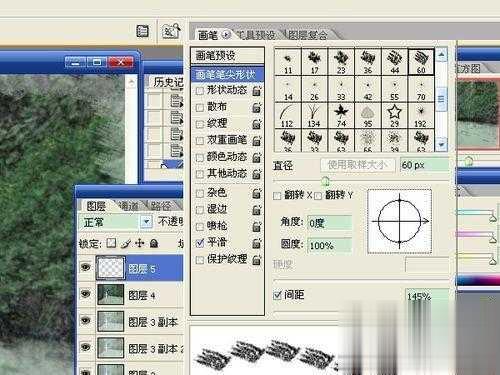Uncheck the 平滑 checkbox

(x=200, y=243)
